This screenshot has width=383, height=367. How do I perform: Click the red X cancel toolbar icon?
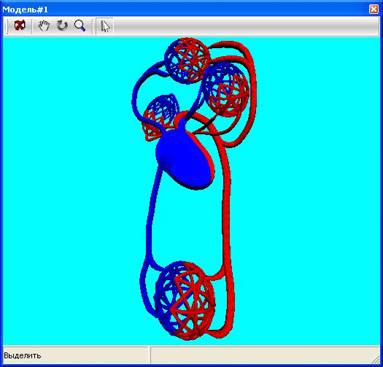tap(20, 26)
